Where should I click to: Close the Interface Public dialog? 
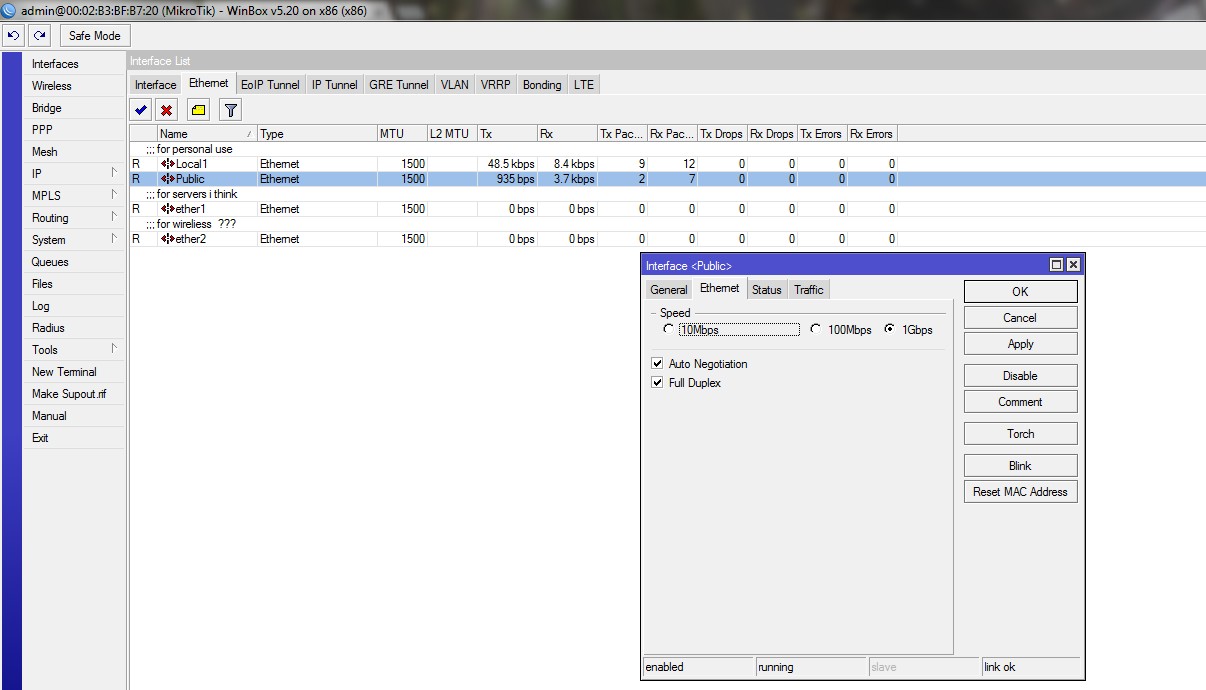tap(1073, 265)
